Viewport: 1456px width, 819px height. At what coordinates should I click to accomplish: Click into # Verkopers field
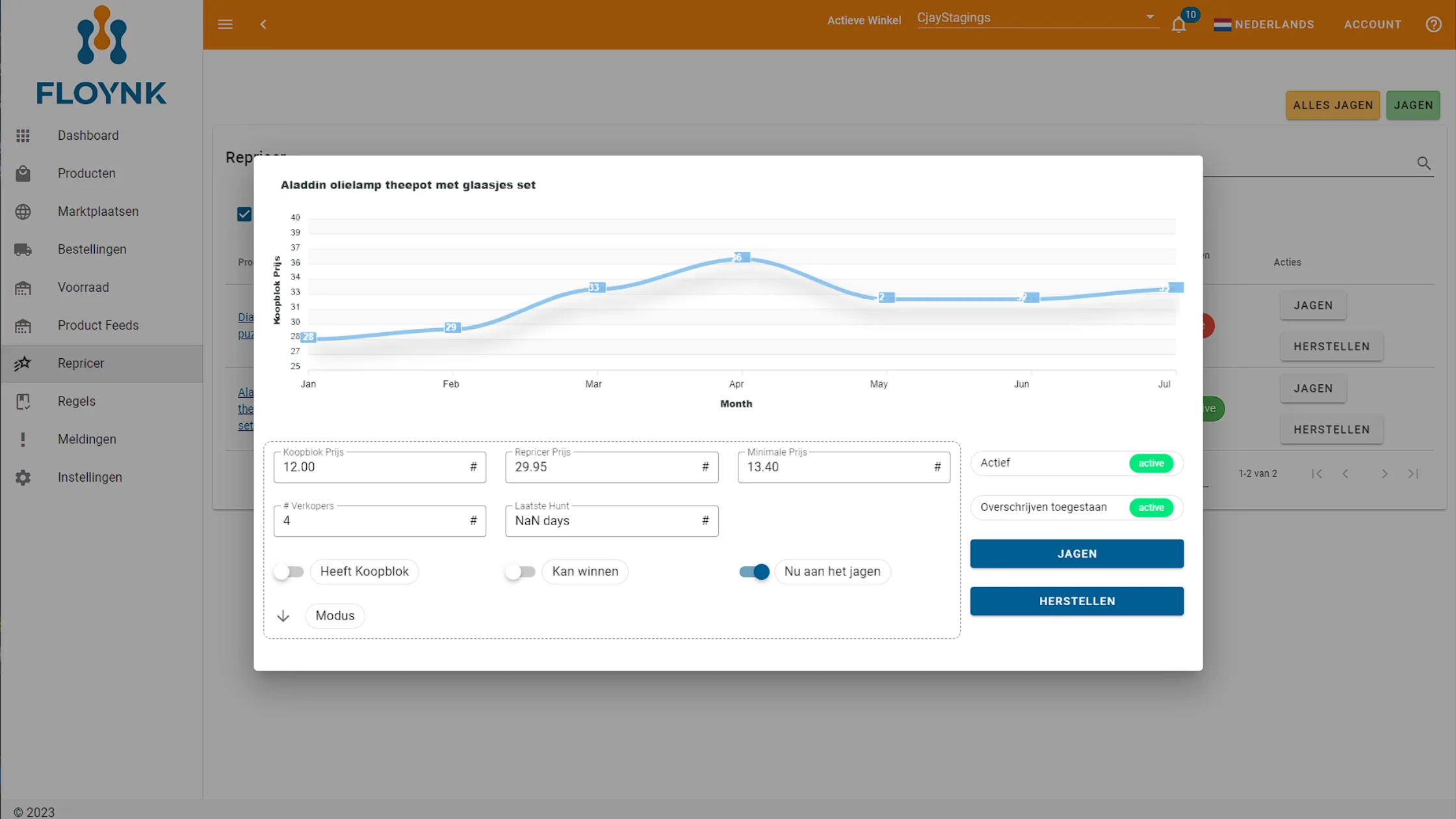pos(380,521)
